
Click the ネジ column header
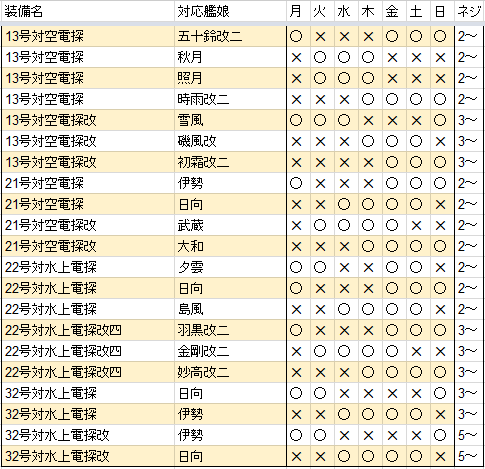469,12
